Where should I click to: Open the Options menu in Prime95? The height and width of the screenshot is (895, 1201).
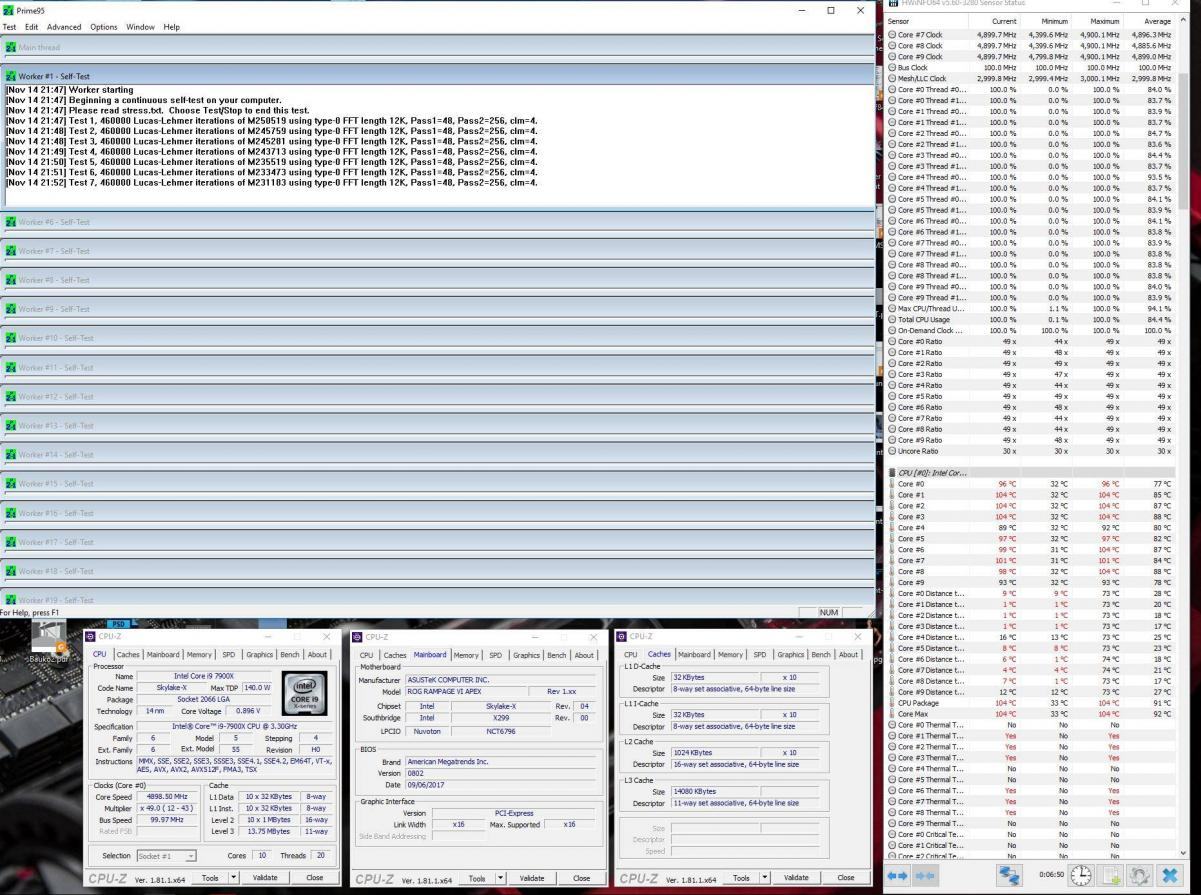(104, 27)
